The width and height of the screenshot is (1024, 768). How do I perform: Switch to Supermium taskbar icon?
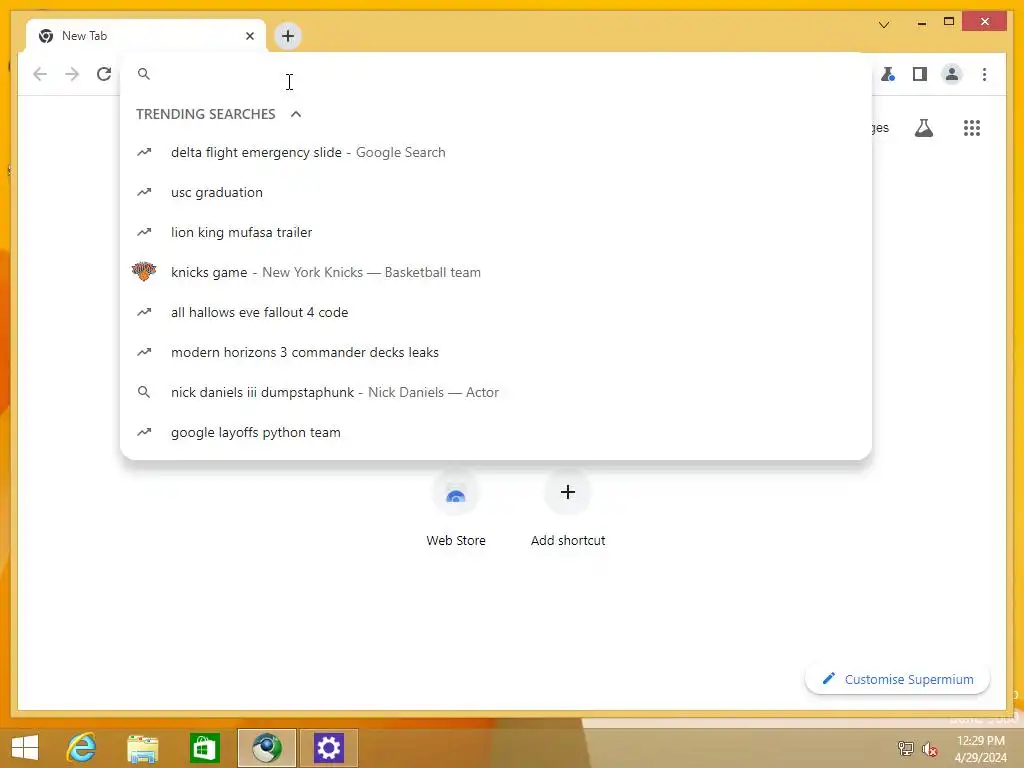(266, 748)
